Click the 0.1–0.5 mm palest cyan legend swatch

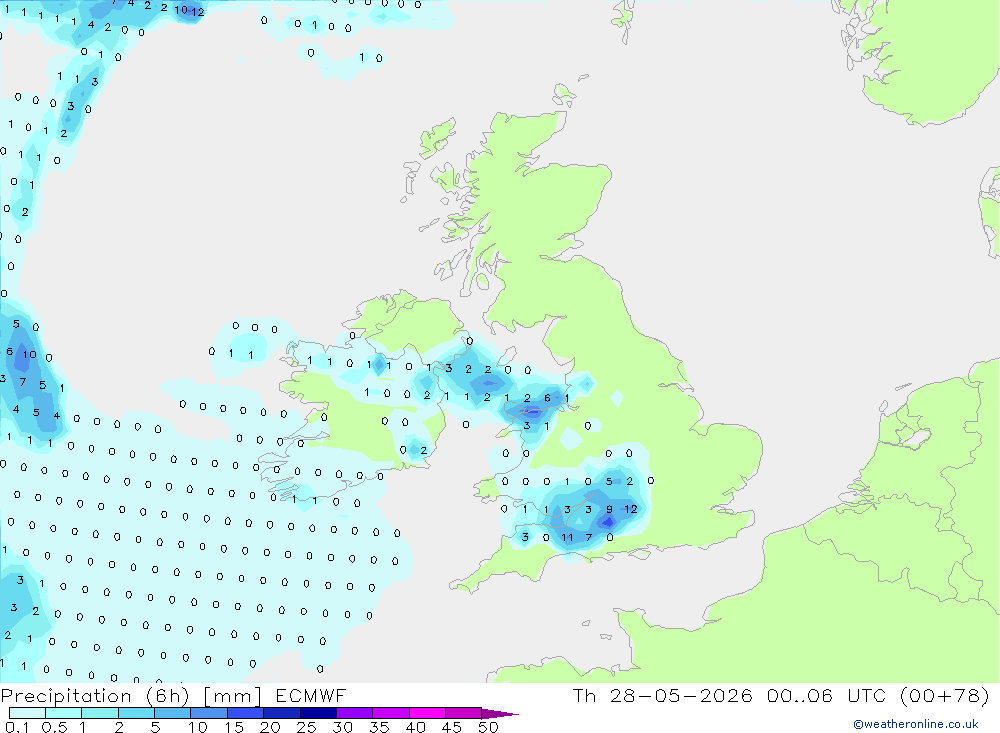tap(27, 713)
